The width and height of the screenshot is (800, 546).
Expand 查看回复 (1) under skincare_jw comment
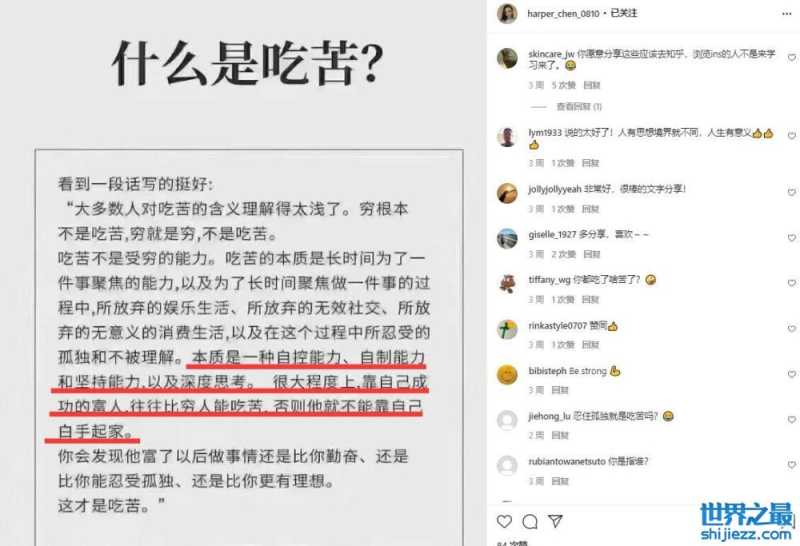click(579, 107)
